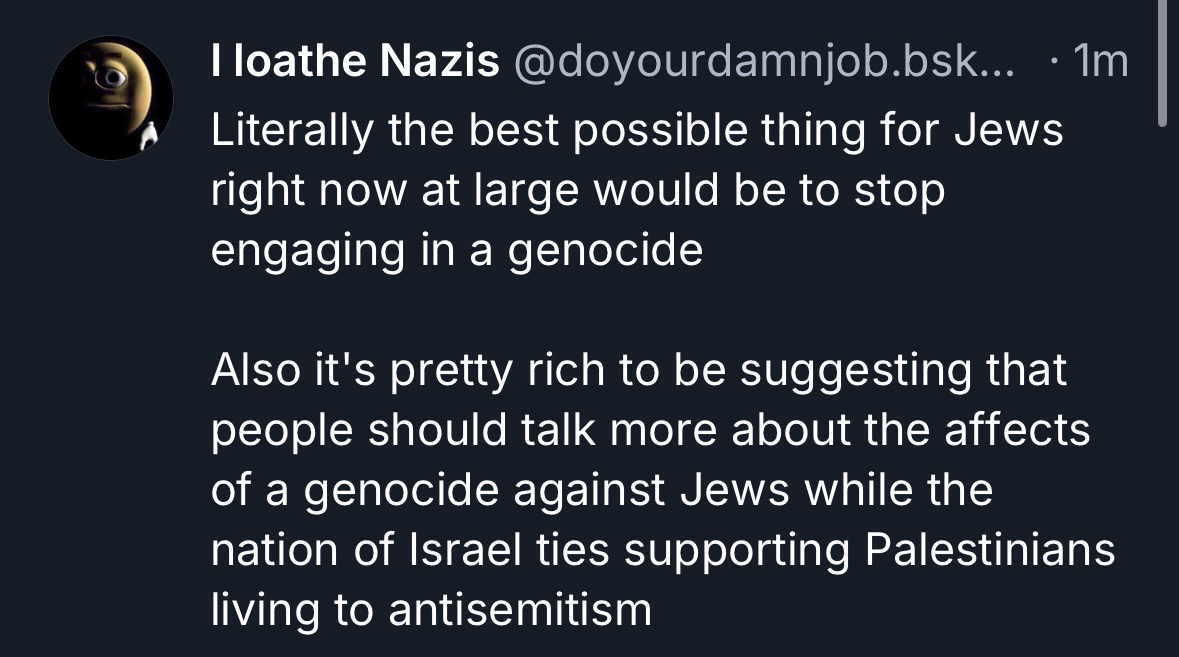
Task: Click the final line "living to antisemitism"
Action: coord(431,610)
